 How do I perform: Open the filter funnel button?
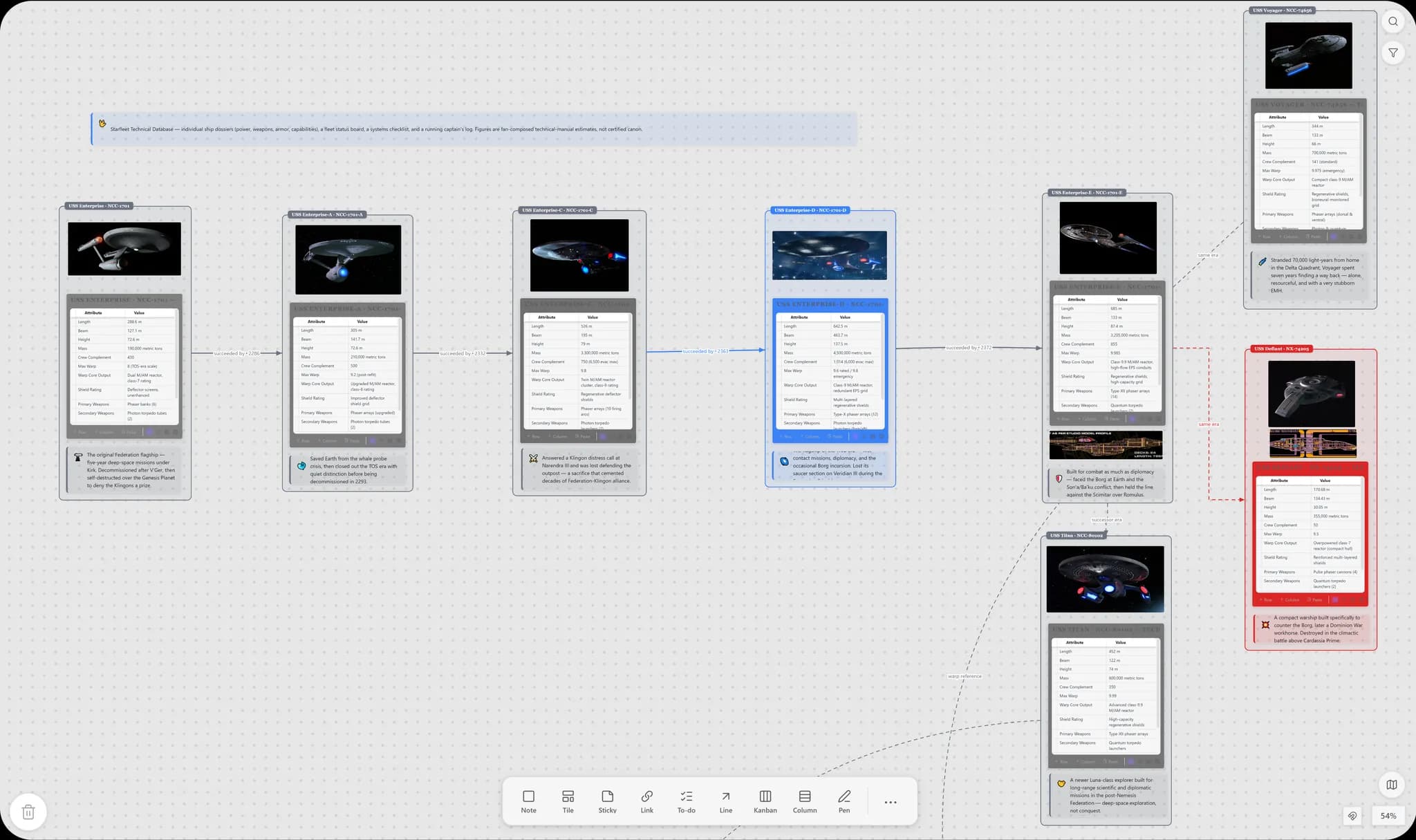click(1392, 53)
